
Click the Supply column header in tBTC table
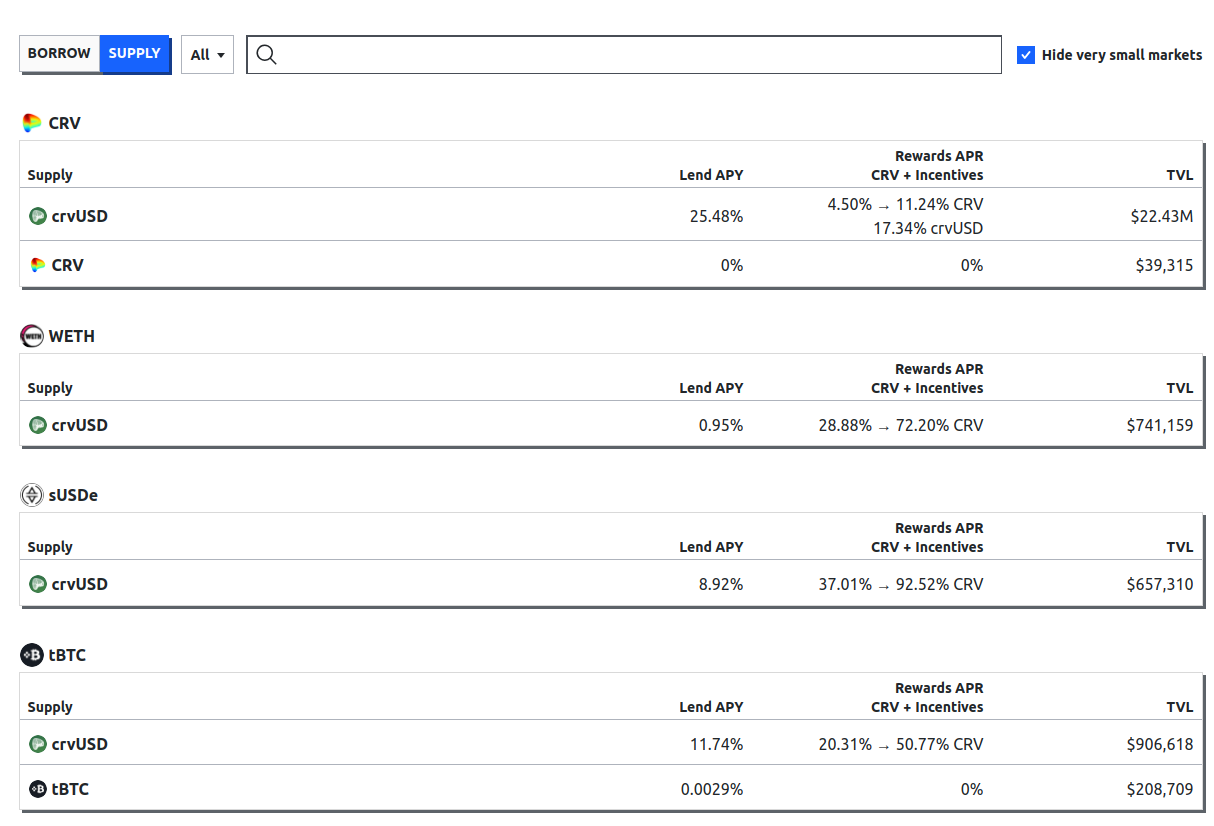50,707
